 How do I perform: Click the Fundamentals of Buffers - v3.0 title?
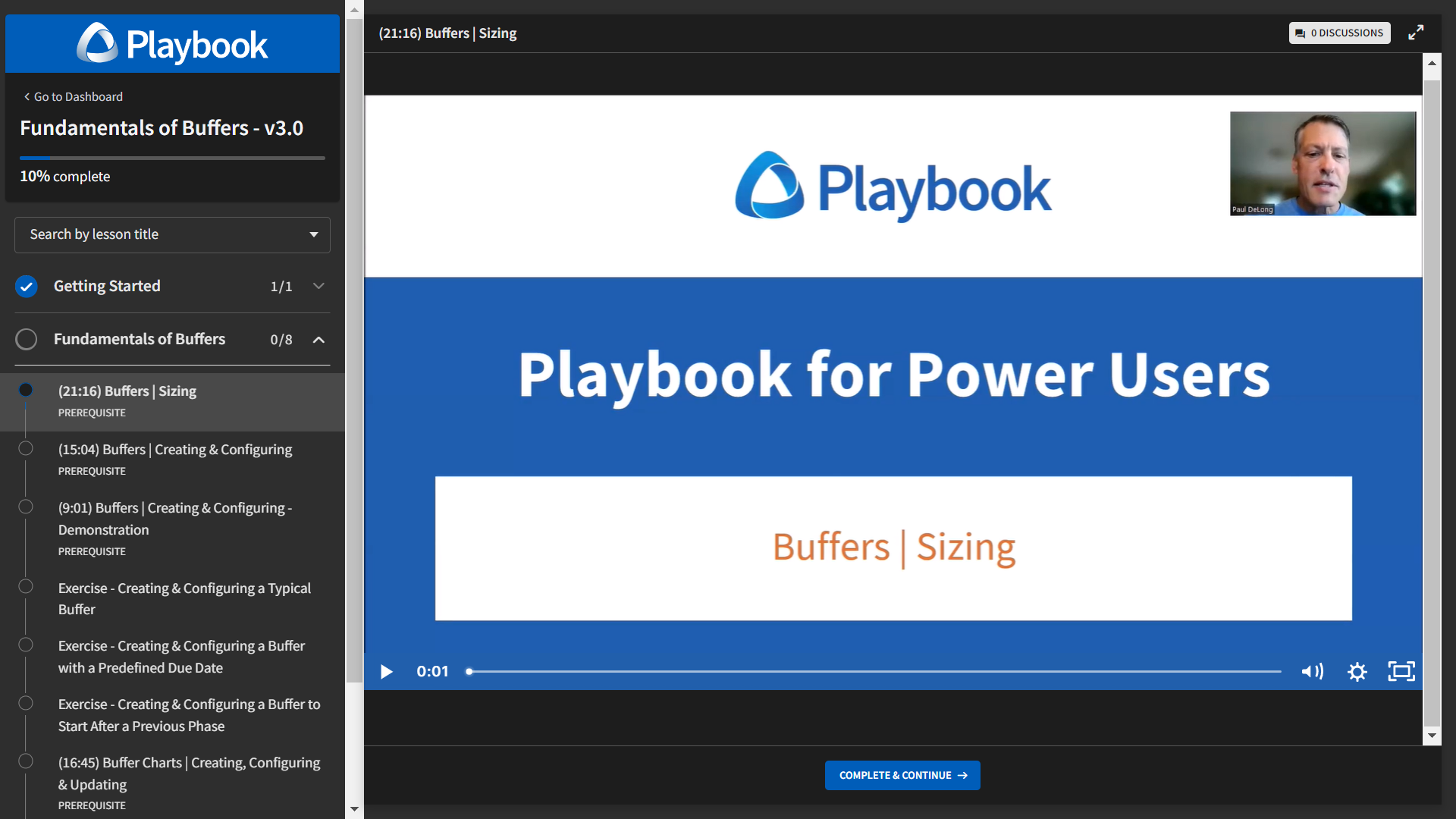click(162, 128)
